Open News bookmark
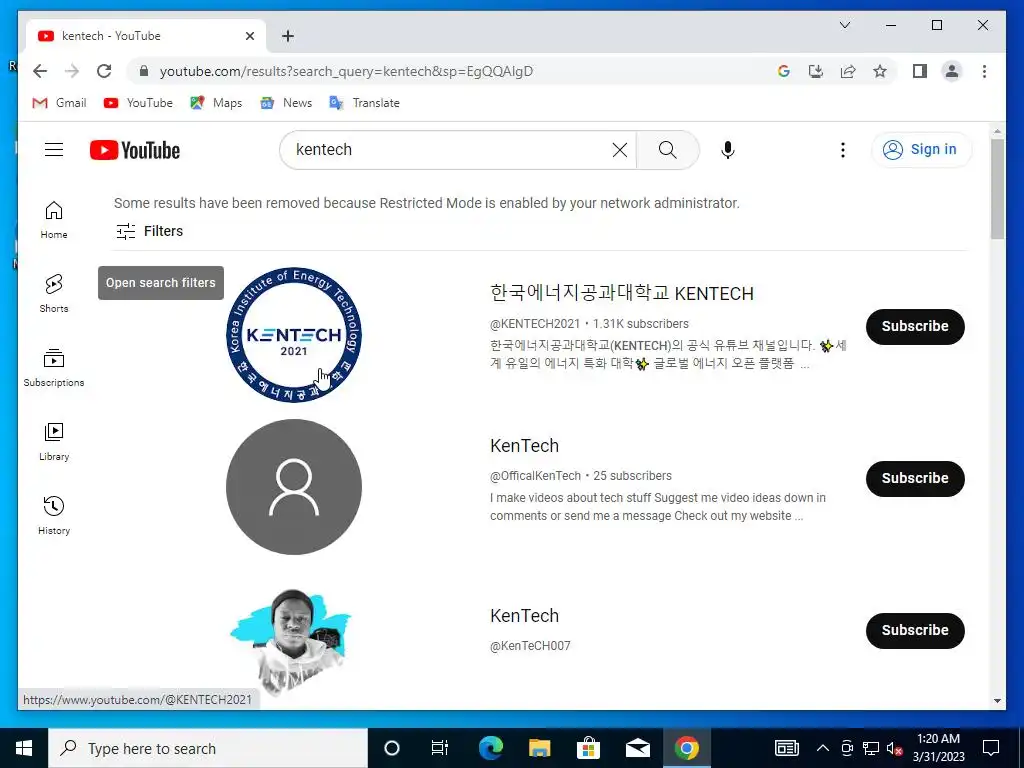Viewport: 1024px width, 768px height. tap(286, 103)
